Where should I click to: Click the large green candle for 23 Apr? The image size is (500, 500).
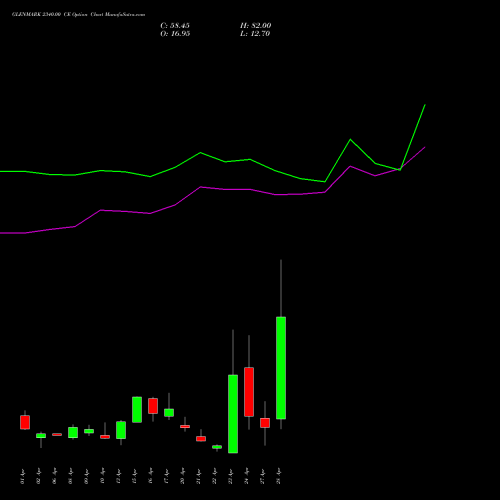coord(233,414)
